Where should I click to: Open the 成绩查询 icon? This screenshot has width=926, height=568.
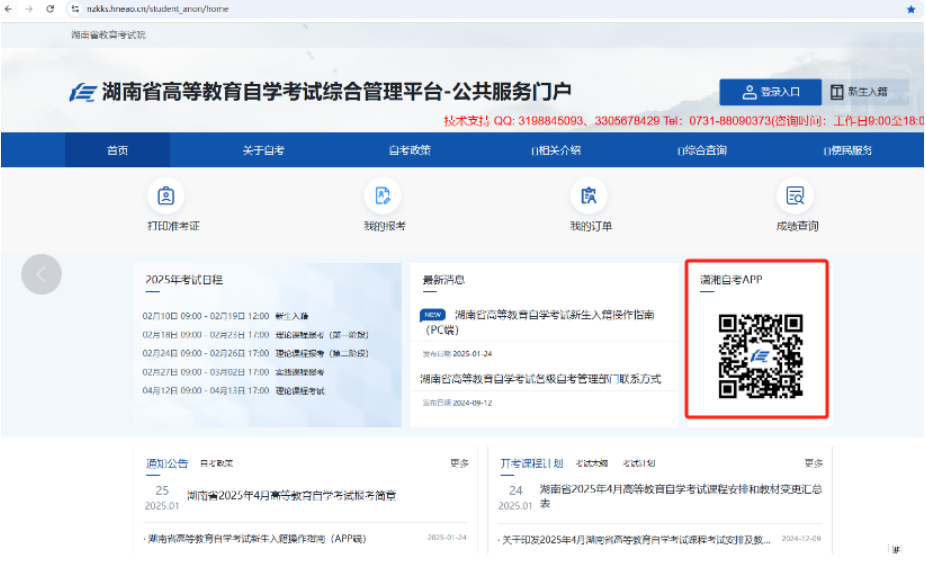tap(796, 196)
